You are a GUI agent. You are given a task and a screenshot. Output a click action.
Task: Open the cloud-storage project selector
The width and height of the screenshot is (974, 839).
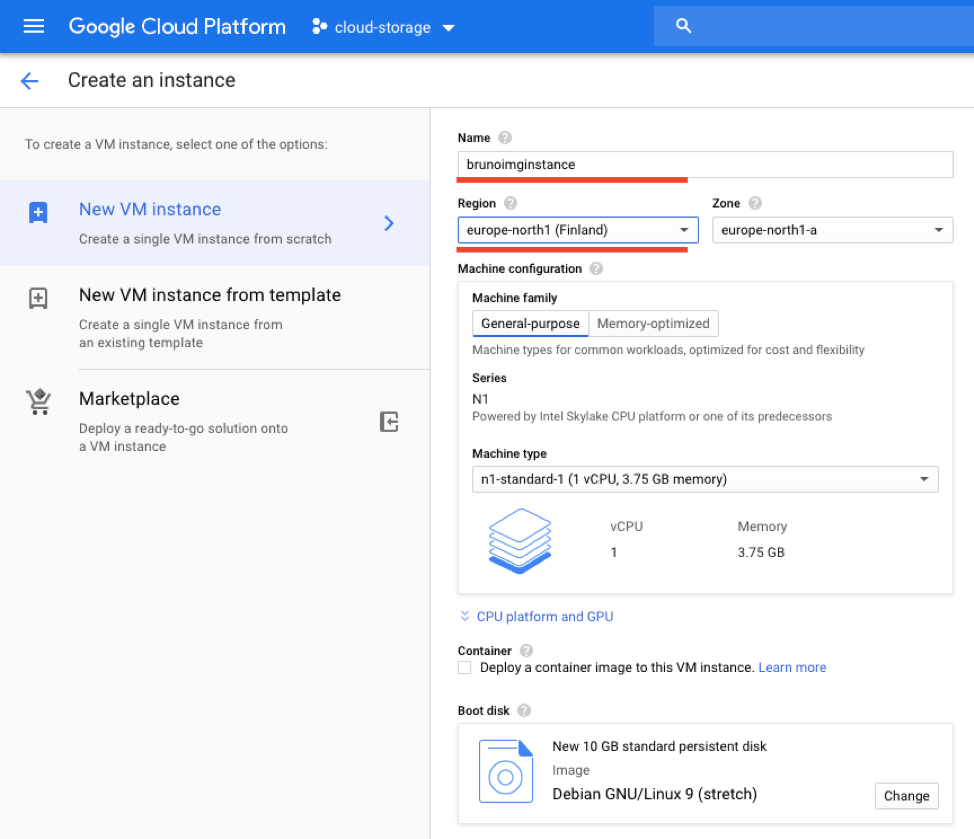(384, 27)
